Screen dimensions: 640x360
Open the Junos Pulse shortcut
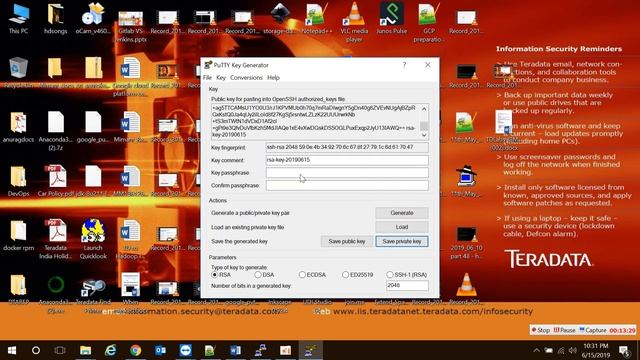pos(391,18)
